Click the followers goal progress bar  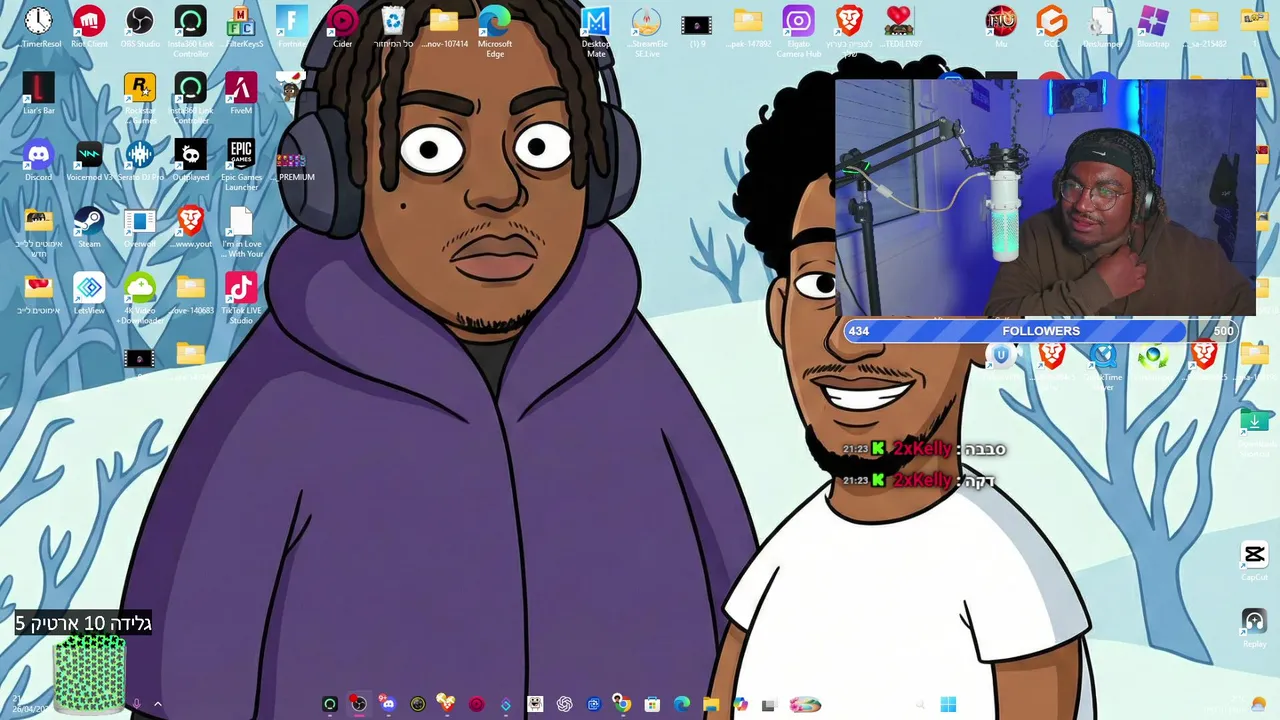coord(1041,331)
